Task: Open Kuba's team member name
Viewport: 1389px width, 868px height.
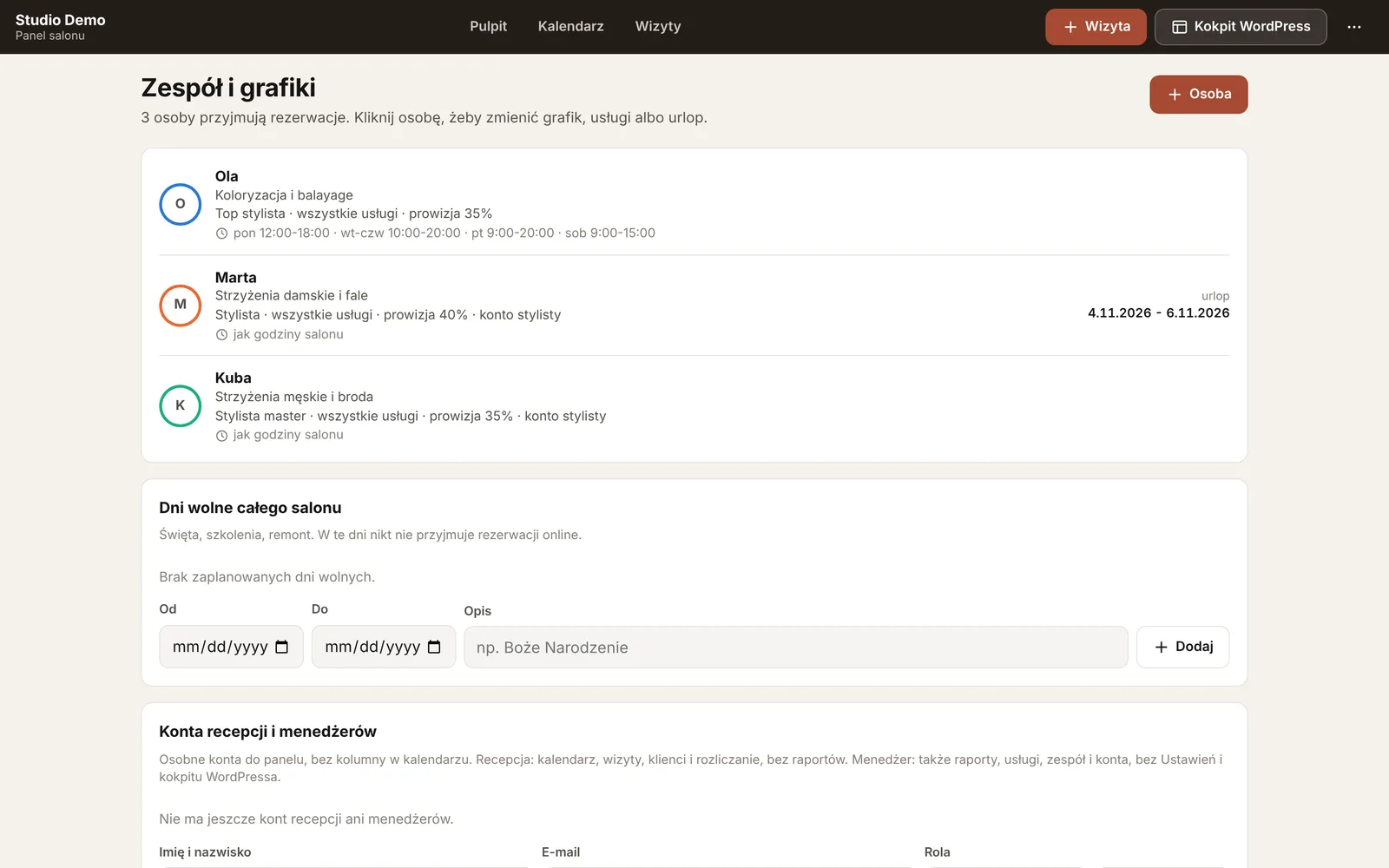Action: tap(233, 378)
